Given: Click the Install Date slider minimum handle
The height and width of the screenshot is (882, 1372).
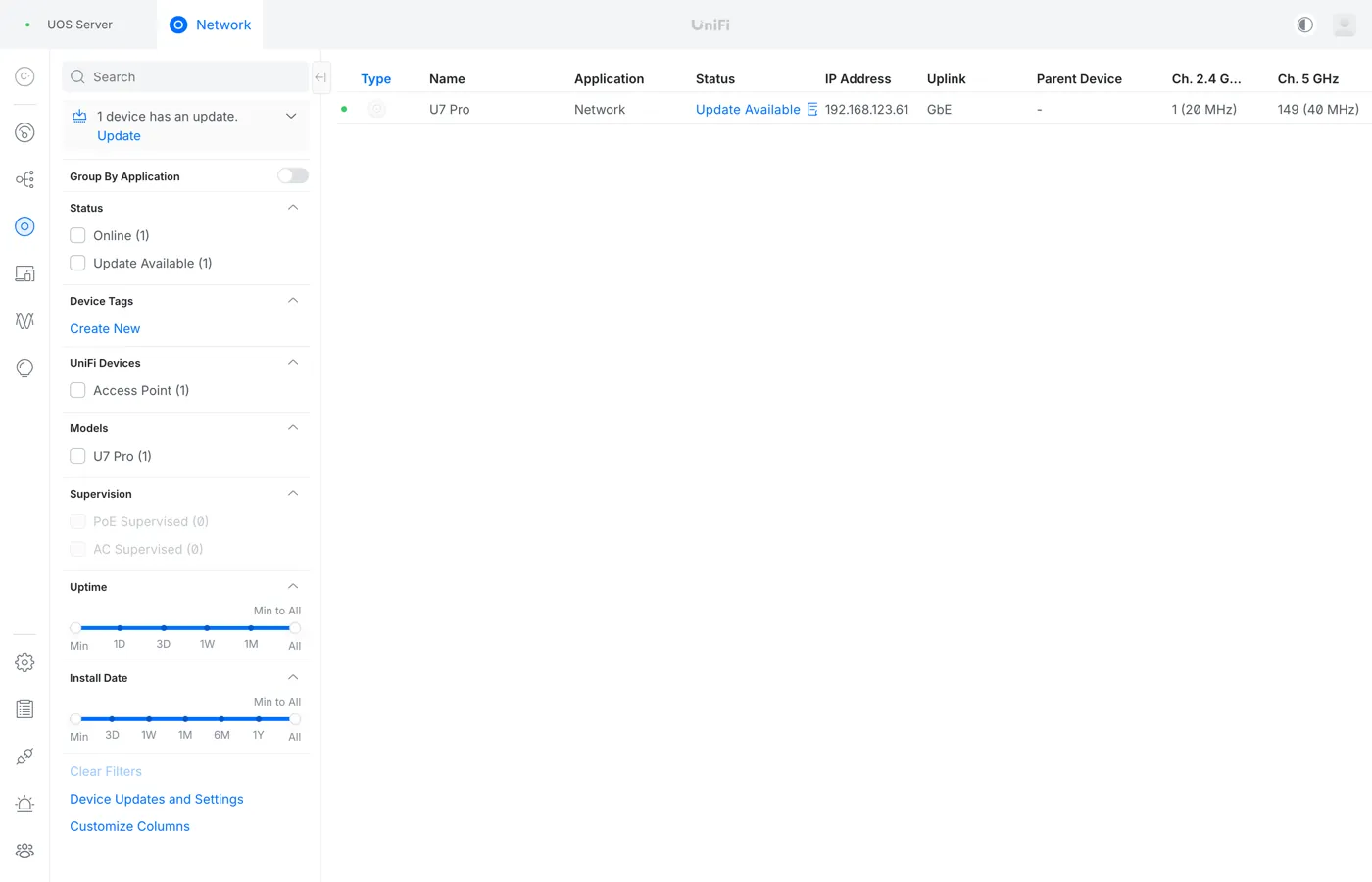Looking at the screenshot, I should (x=75, y=719).
